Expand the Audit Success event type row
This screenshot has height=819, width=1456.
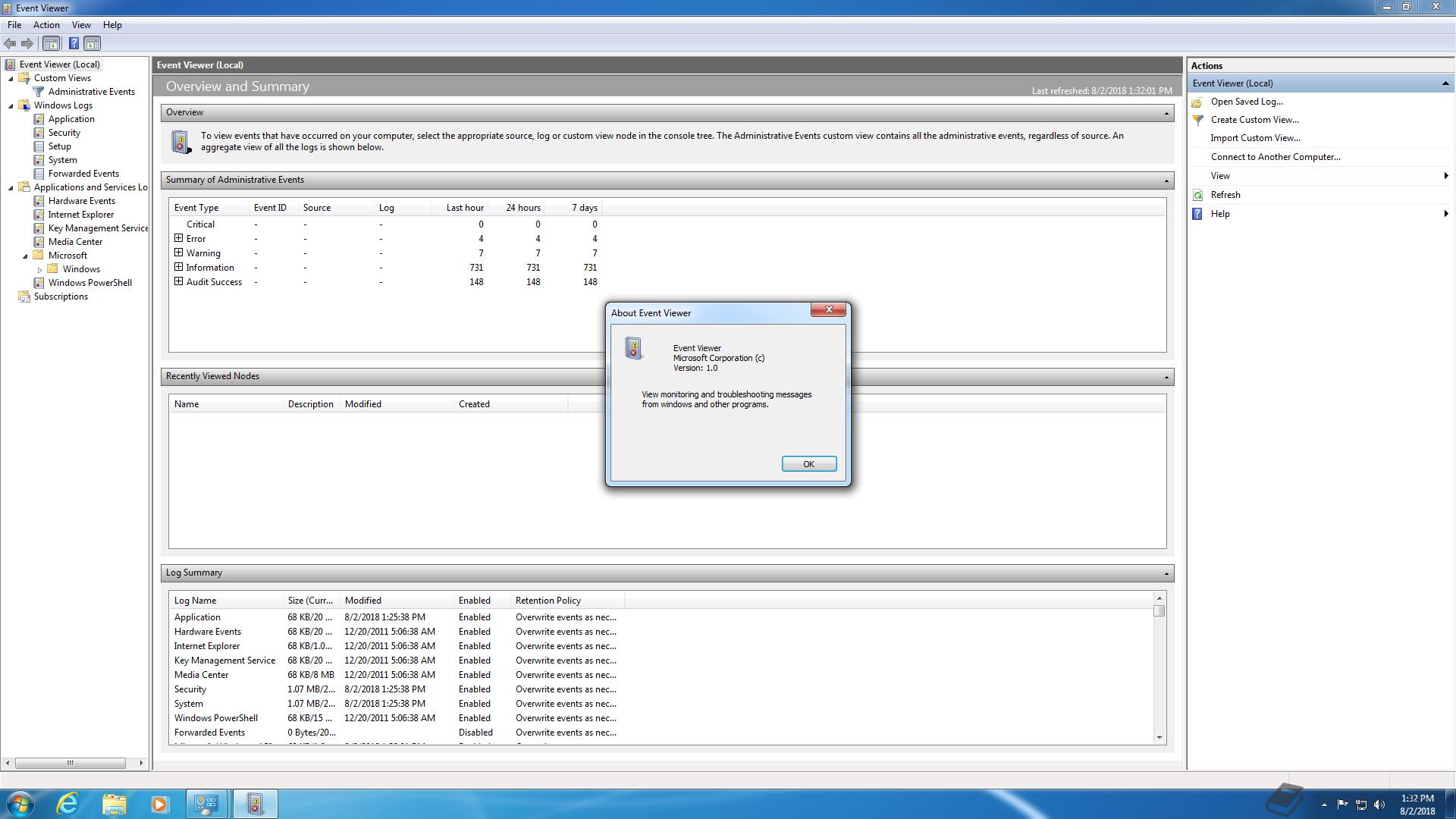pos(179,281)
